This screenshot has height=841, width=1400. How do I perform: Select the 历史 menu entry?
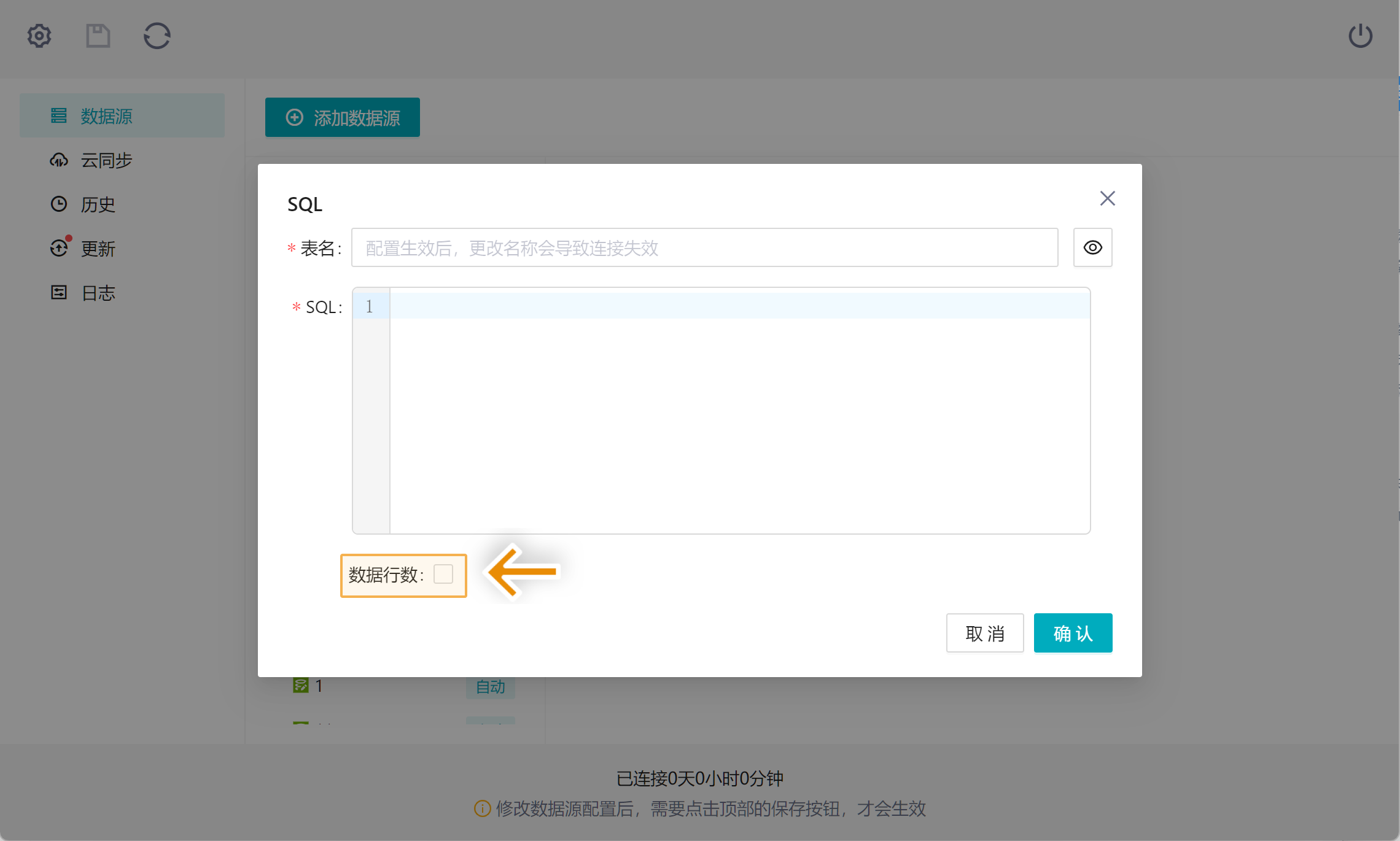pos(98,204)
